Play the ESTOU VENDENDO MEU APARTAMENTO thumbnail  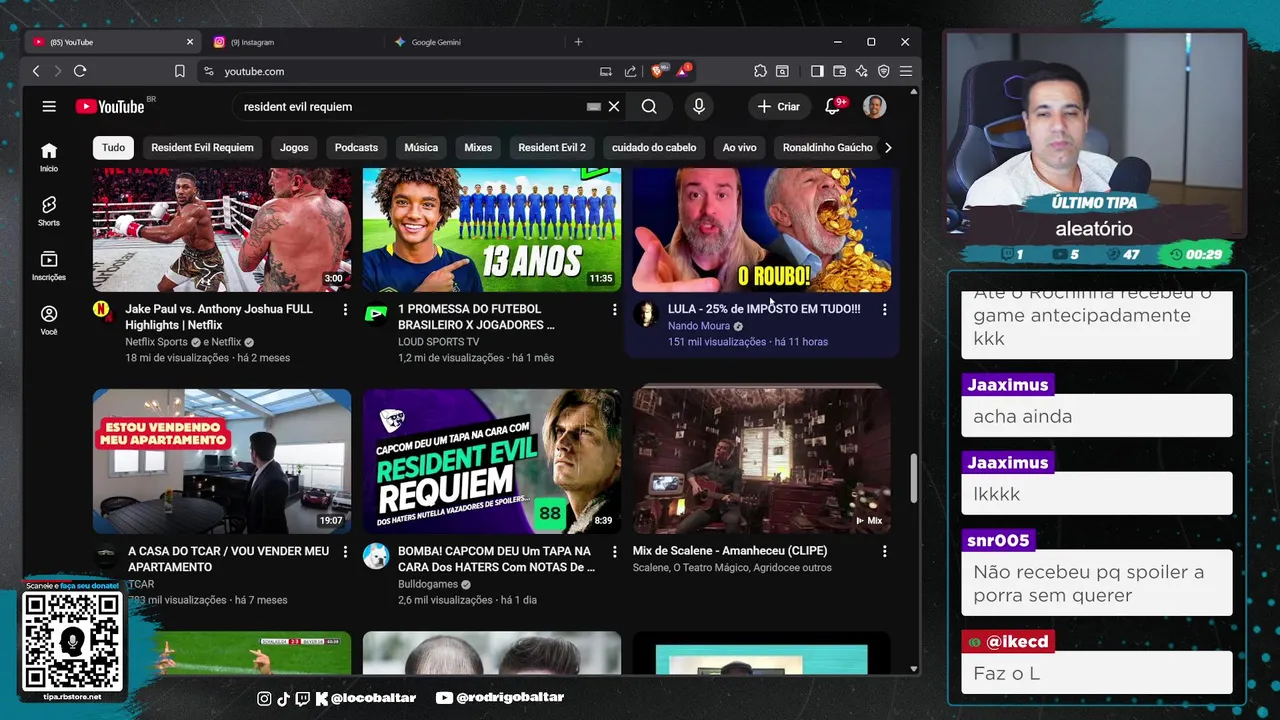click(222, 461)
